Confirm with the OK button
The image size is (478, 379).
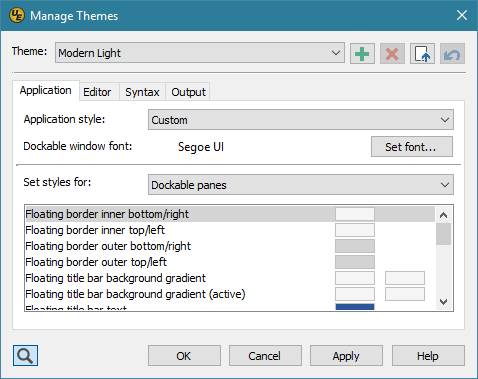pyautogui.click(x=184, y=356)
